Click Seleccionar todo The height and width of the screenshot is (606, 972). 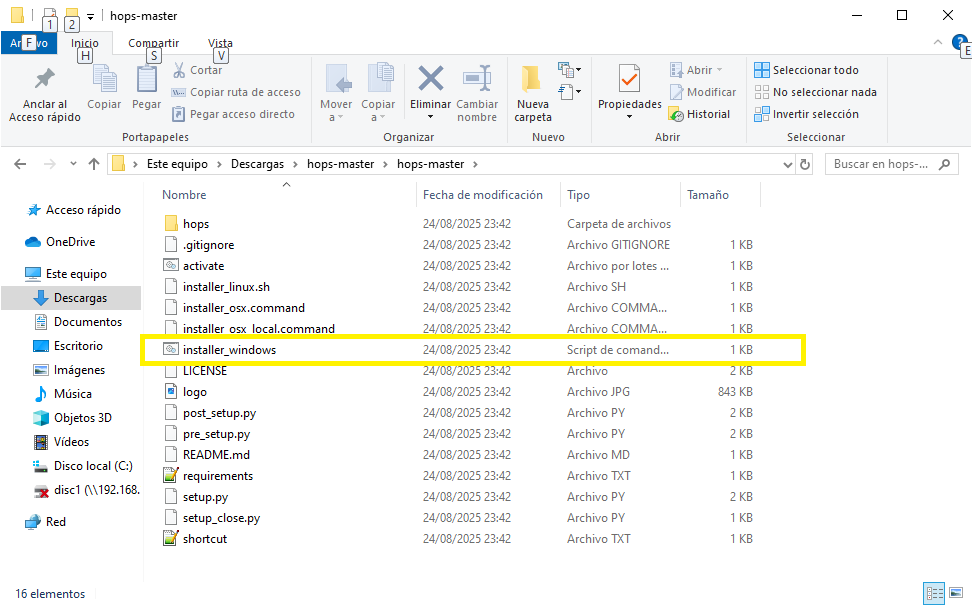click(806, 70)
